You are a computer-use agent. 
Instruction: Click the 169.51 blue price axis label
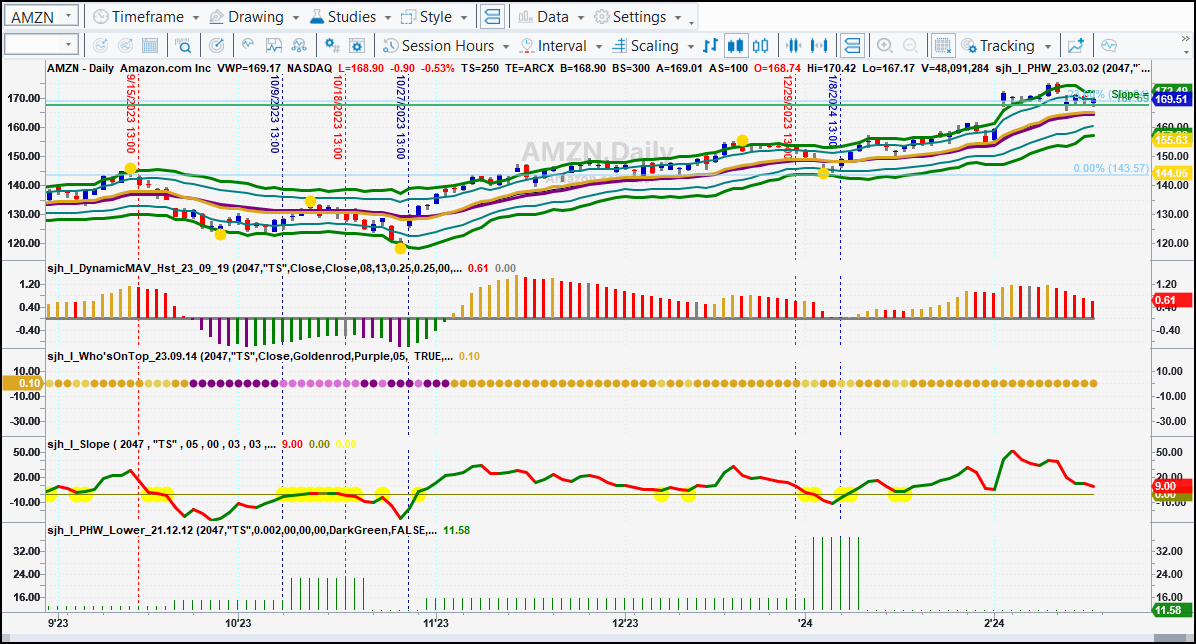1171,99
